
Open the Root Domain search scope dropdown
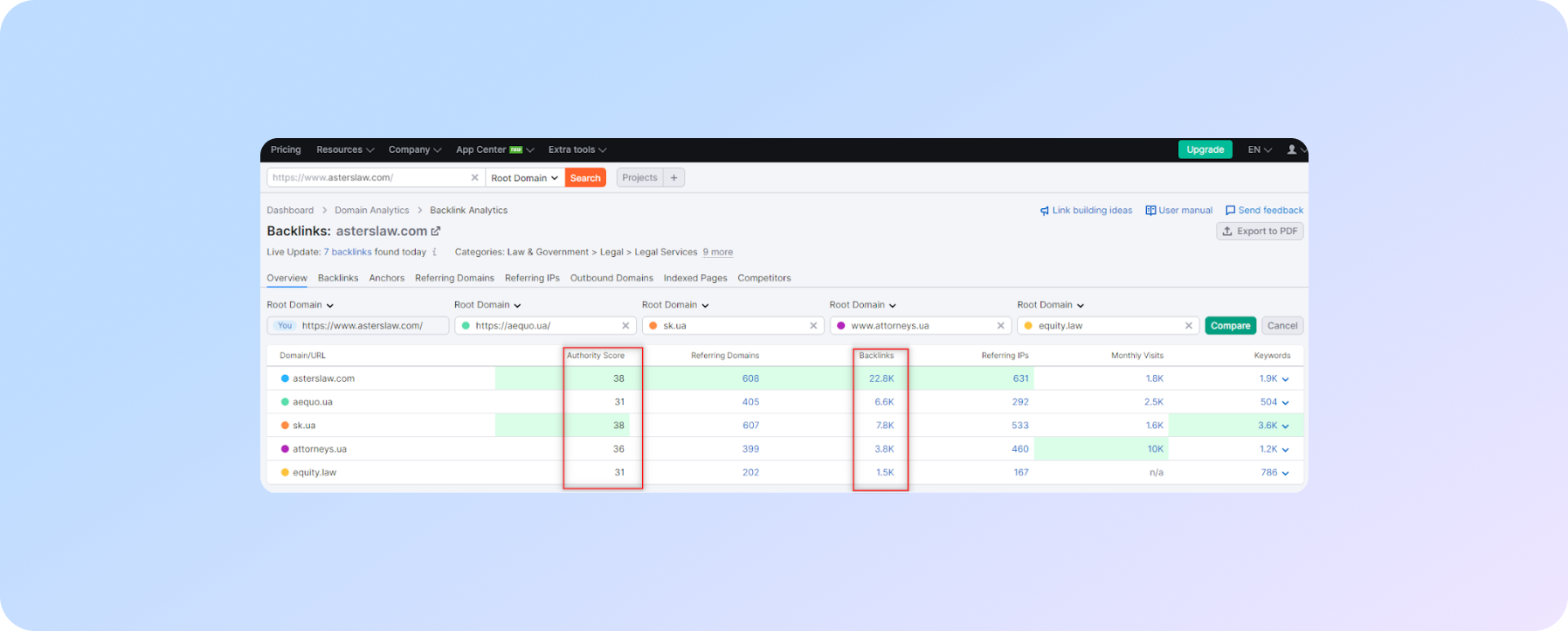[x=524, y=177]
